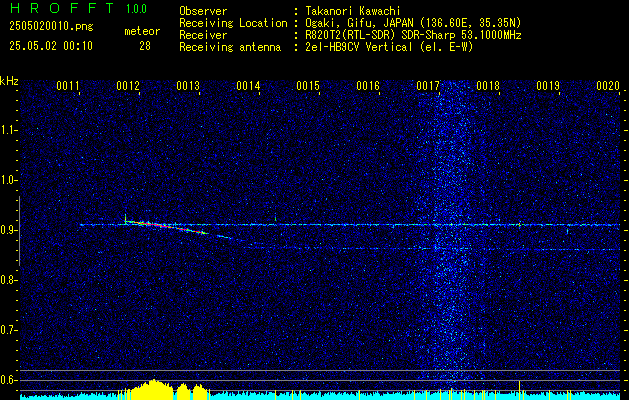629x400 pixels.
Task: Click the timestamp 25.05.02 00:10
Action: [51, 46]
